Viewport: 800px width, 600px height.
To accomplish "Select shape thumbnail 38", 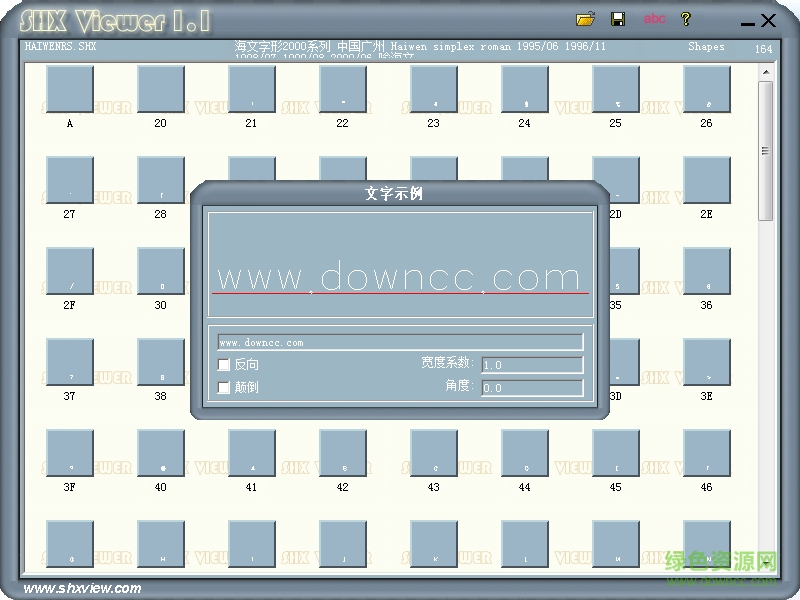I will 161,362.
